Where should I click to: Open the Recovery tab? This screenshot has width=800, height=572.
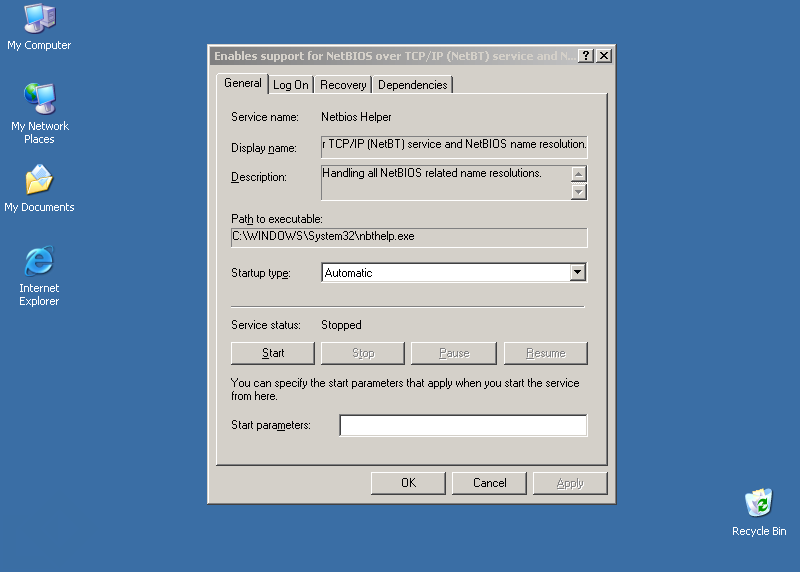coord(343,85)
